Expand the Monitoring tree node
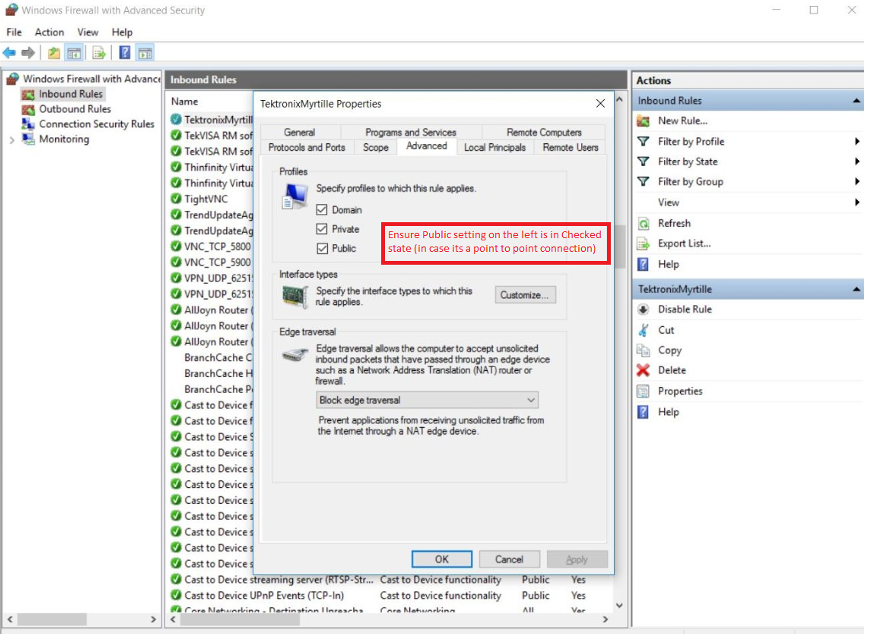The width and height of the screenshot is (880, 634). click(x=12, y=140)
